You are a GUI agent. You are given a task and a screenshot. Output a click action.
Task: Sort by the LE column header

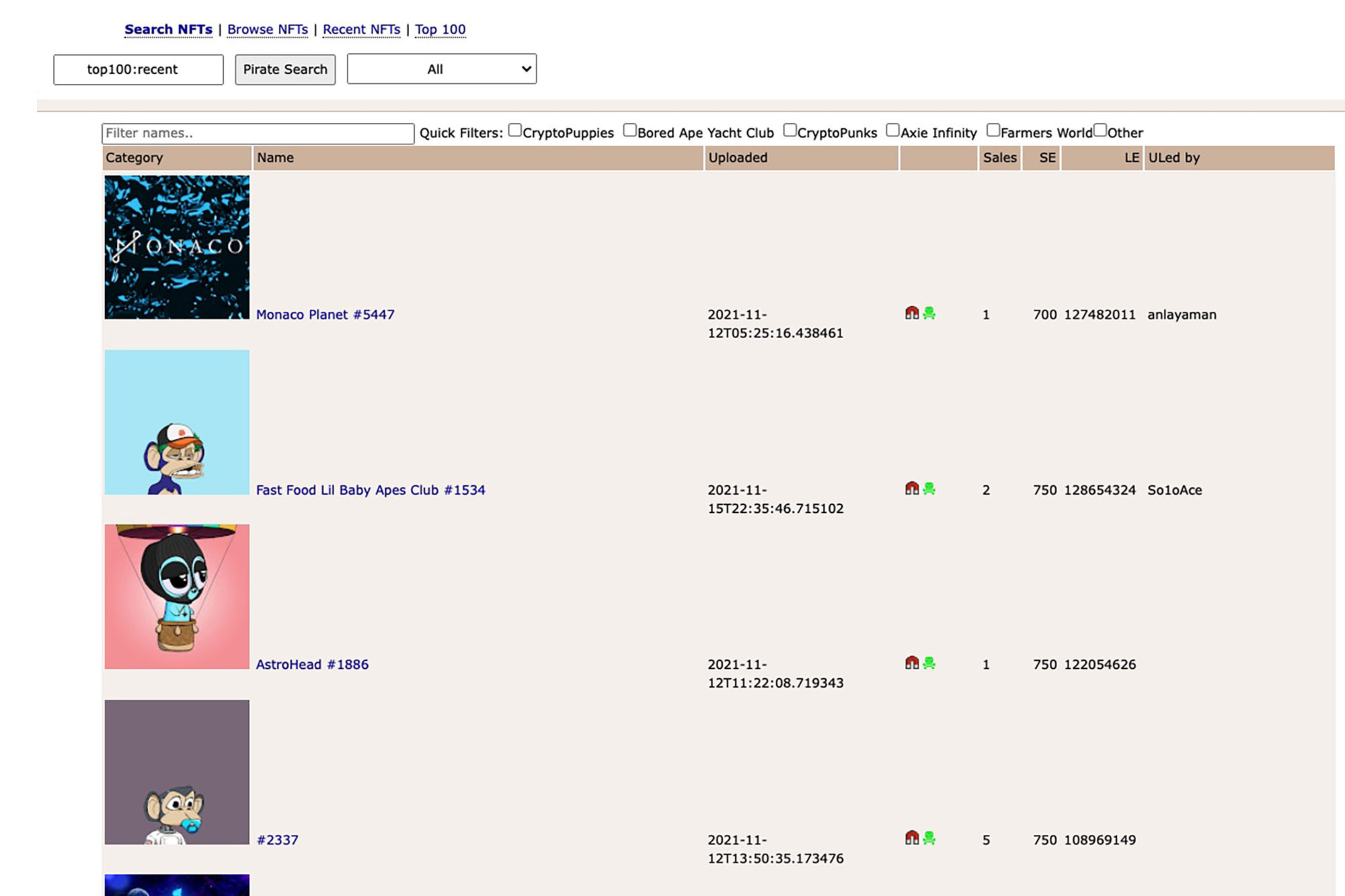1103,158
